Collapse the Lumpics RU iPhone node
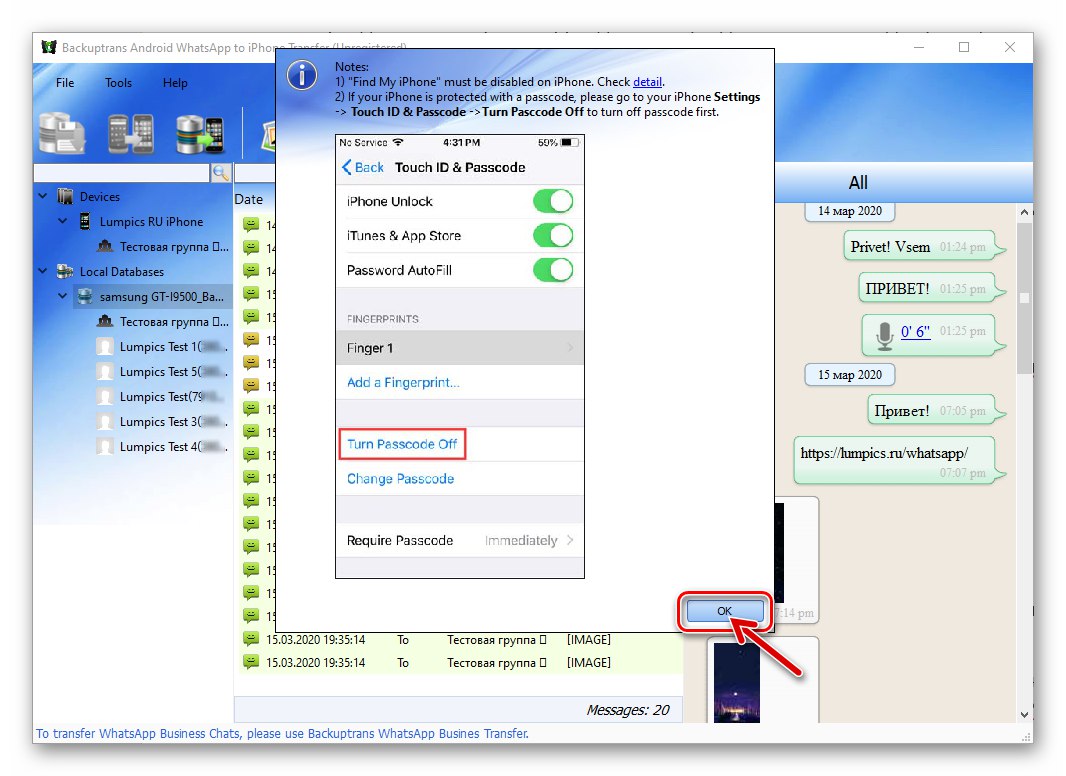This screenshot has height=776, width=1066. [63, 221]
